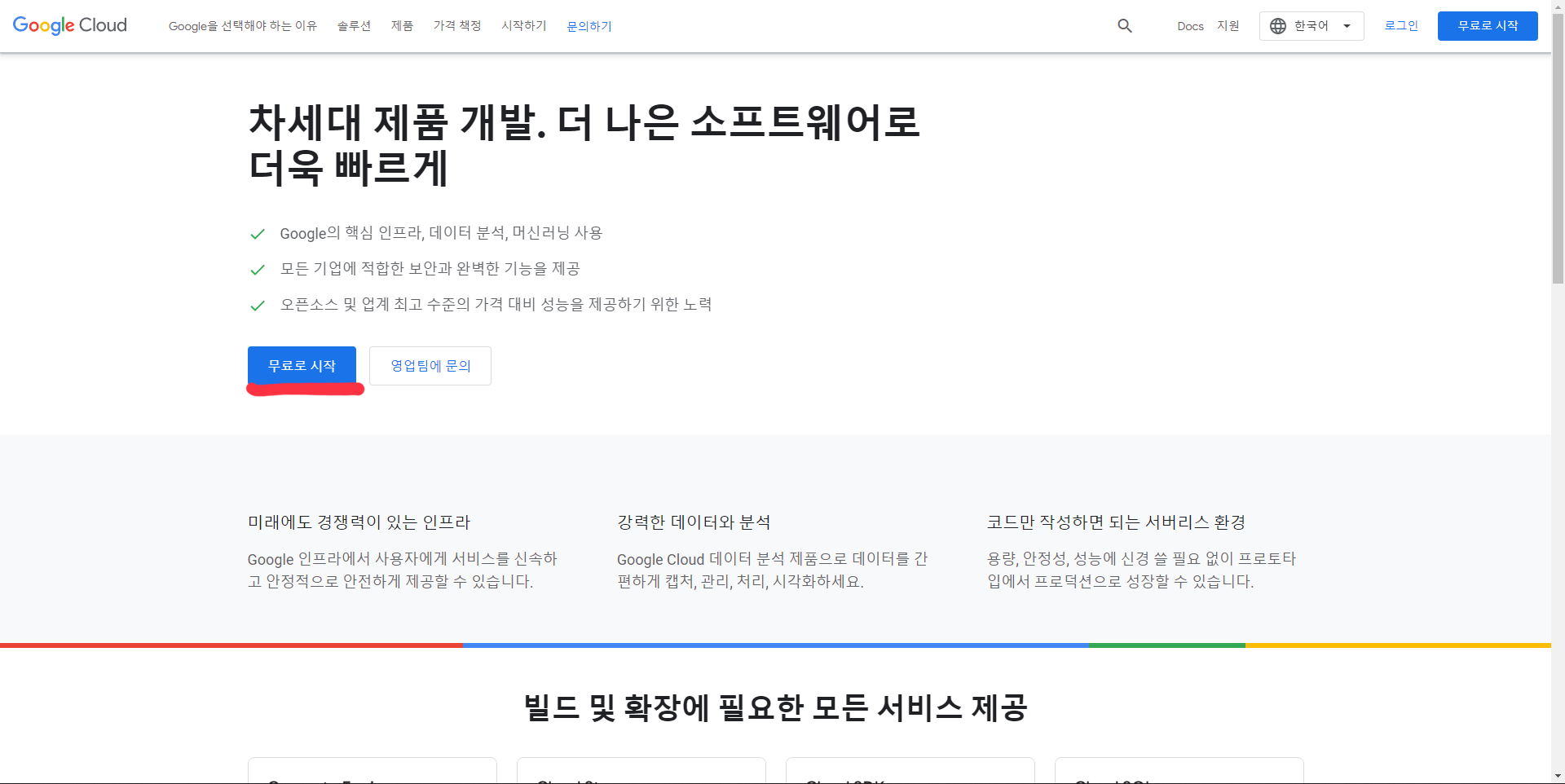Click the scrollbar up arrow
Viewport: 1565px width, 784px height.
[x=1558, y=7]
